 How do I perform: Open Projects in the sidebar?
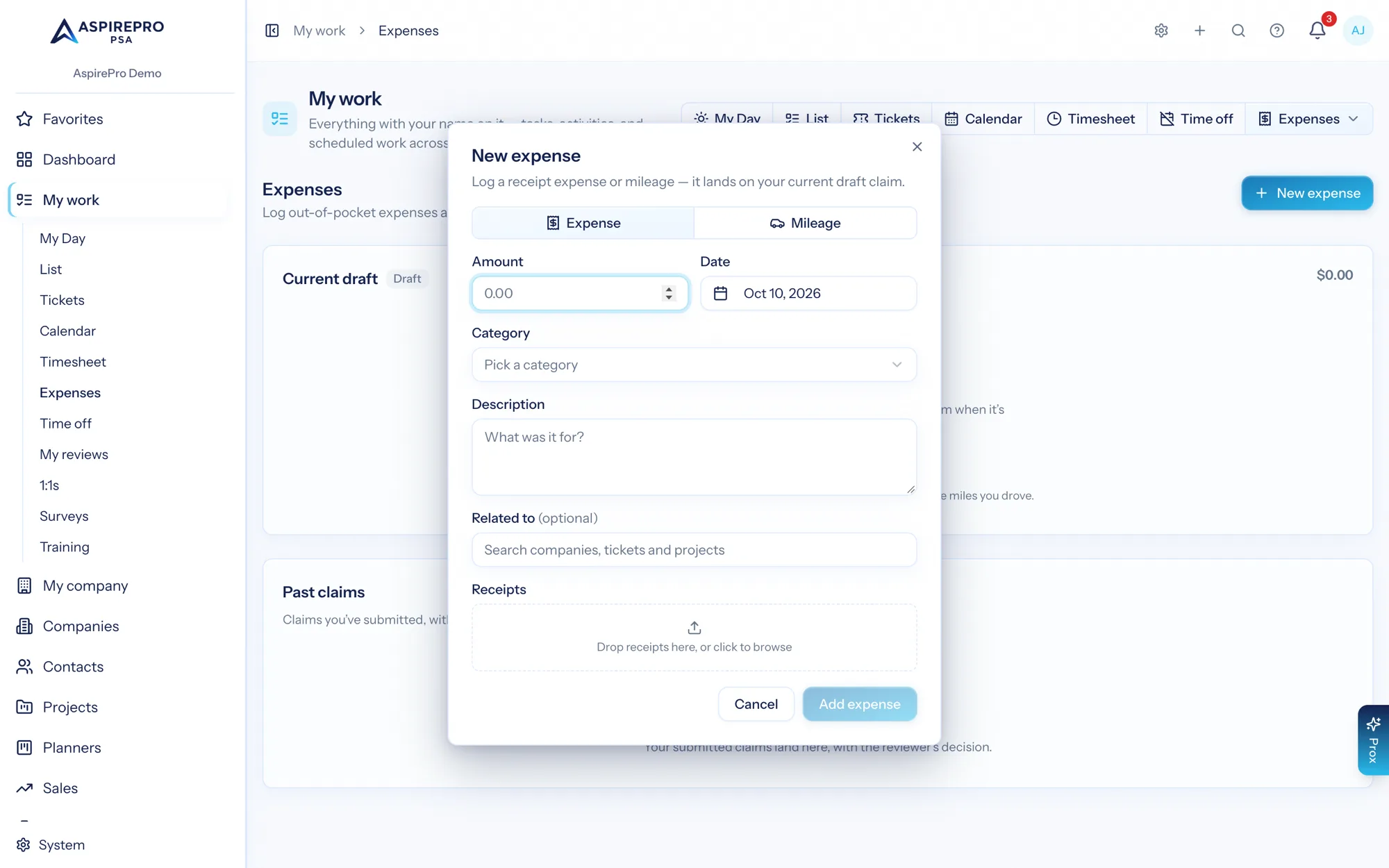[x=118, y=707]
